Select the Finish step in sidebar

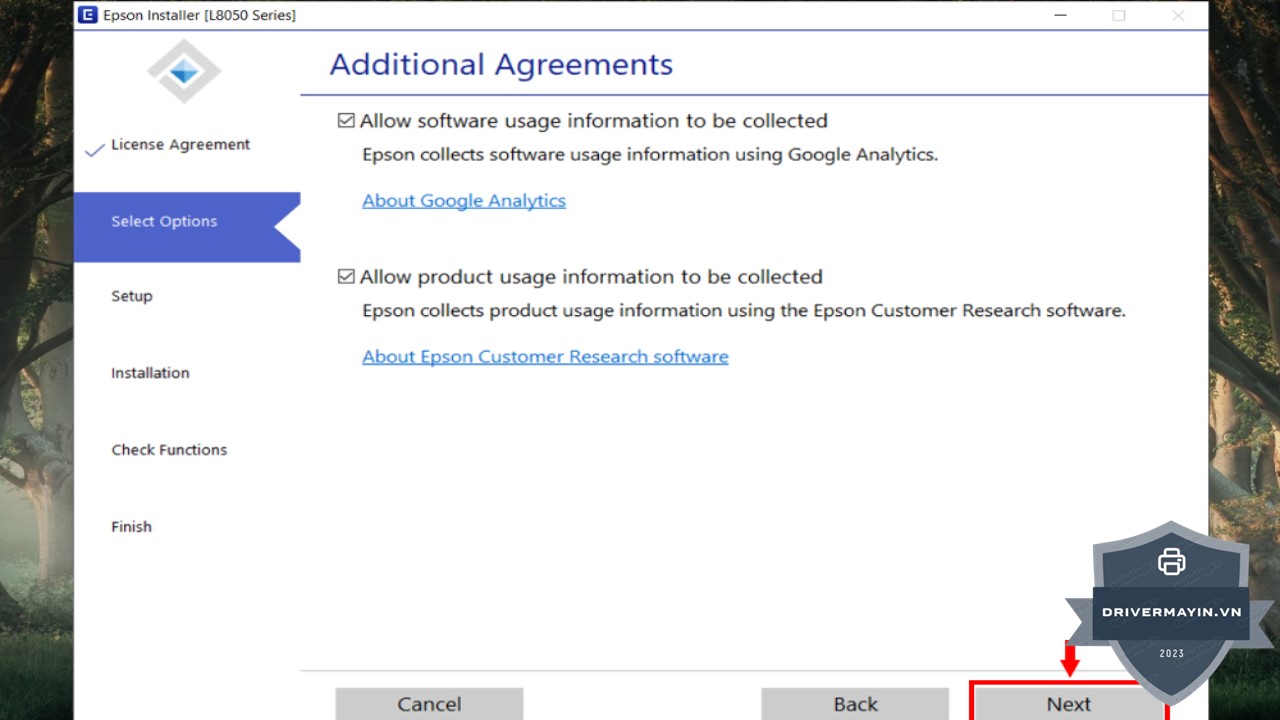(131, 527)
